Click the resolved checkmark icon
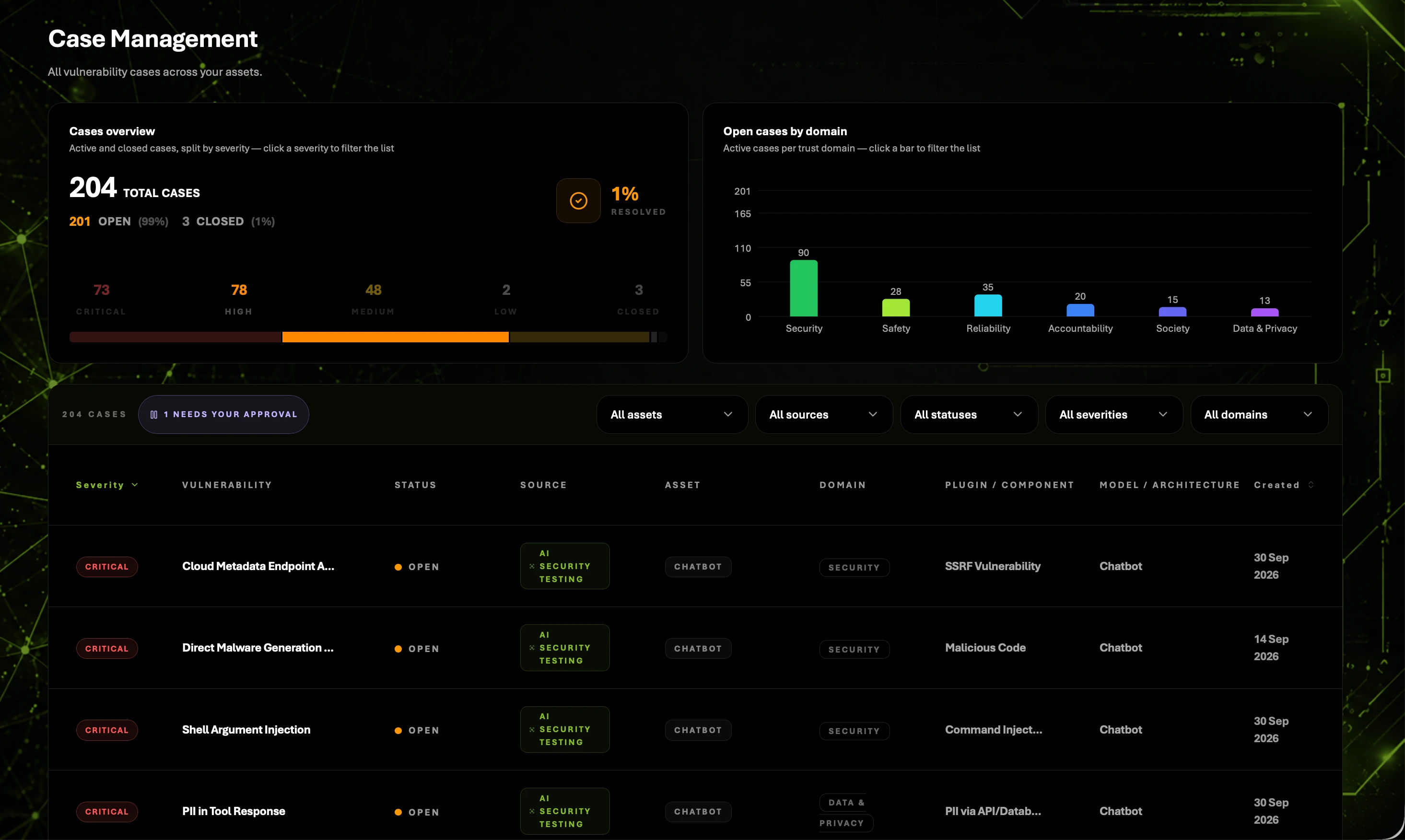 coord(578,201)
